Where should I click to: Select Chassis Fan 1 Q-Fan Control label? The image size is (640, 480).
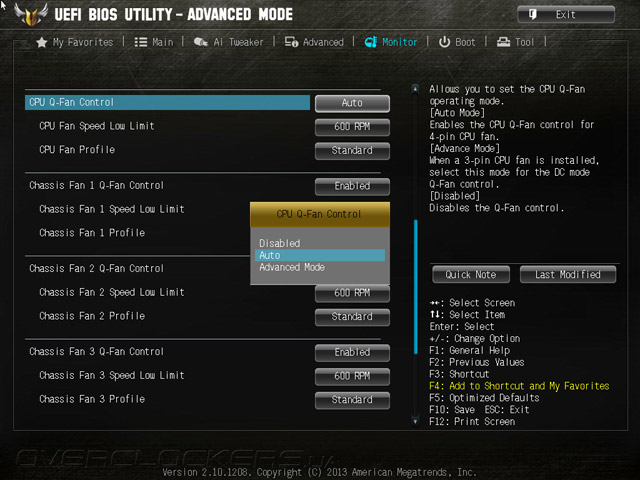point(96,186)
